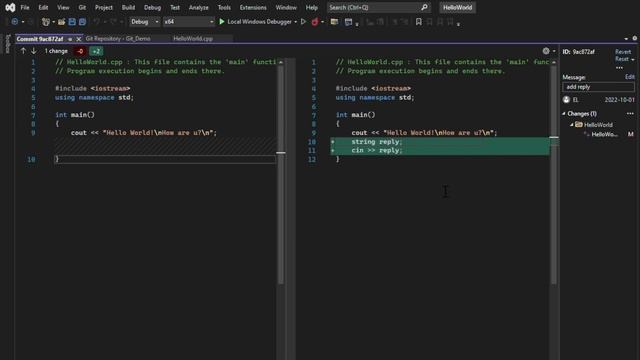Click Edit link next to Message
Image resolution: width=640 pixels, height=360 pixels.
point(630,77)
